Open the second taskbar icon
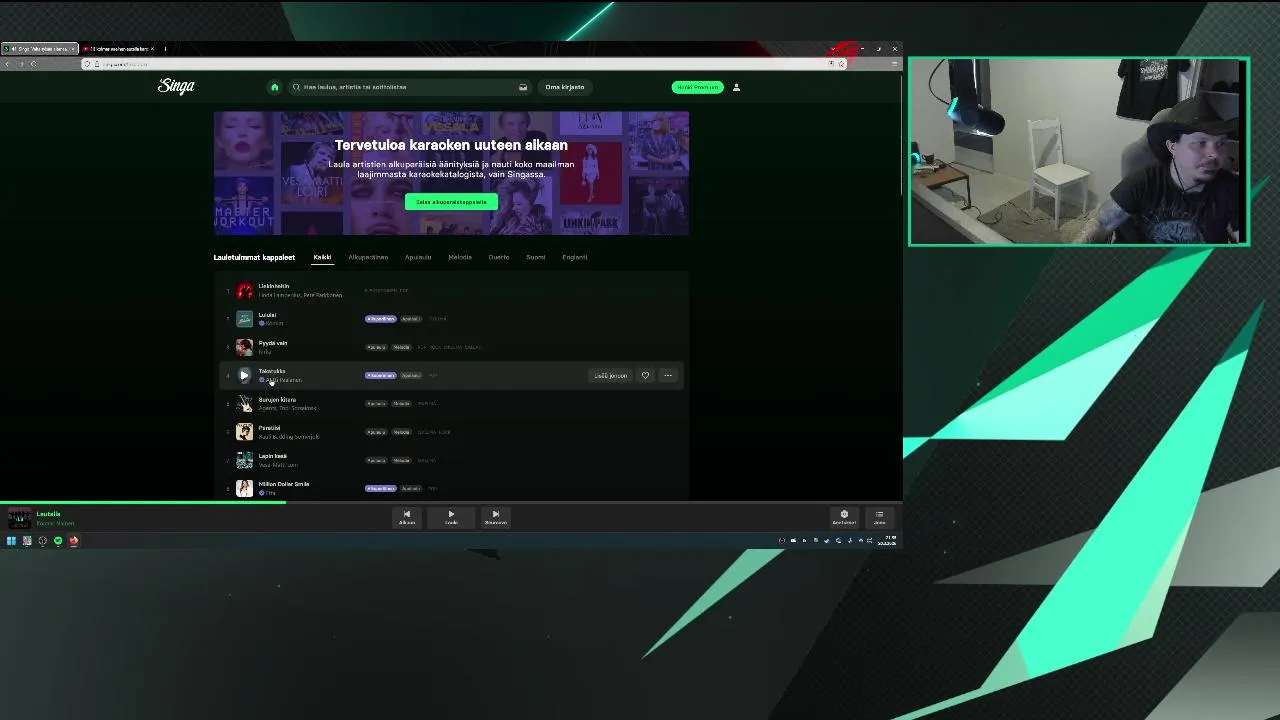The height and width of the screenshot is (720, 1280). pos(27,541)
